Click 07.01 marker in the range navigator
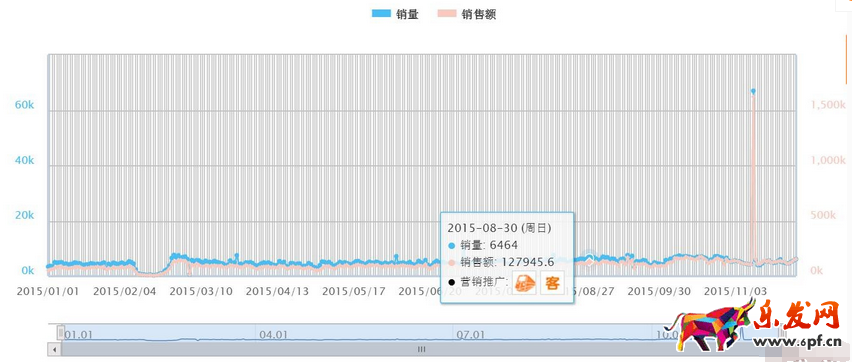852x362 pixels. (470, 334)
